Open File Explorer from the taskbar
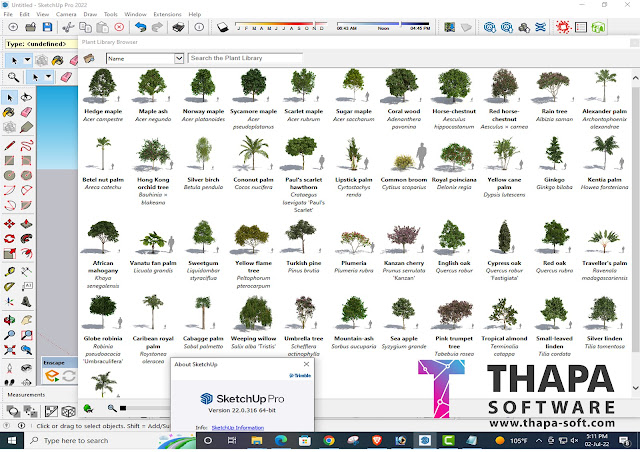The width and height of the screenshot is (640, 452). coord(257,441)
